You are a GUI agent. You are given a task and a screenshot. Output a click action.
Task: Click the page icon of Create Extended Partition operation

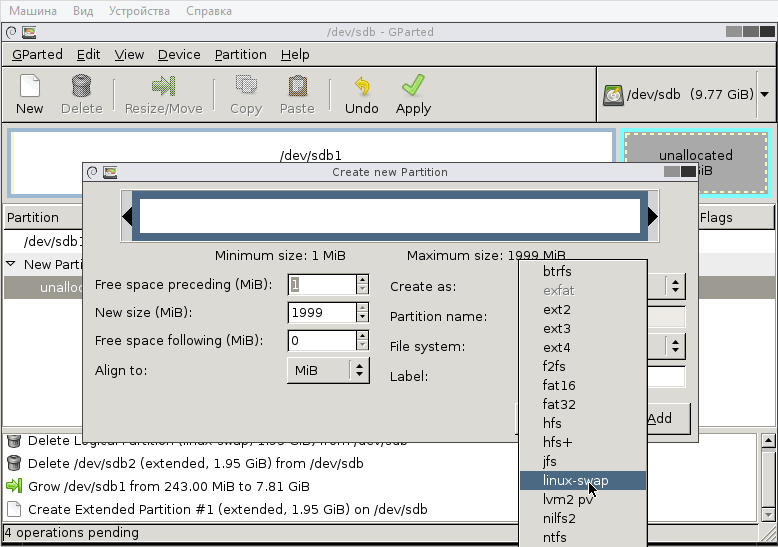click(14, 509)
